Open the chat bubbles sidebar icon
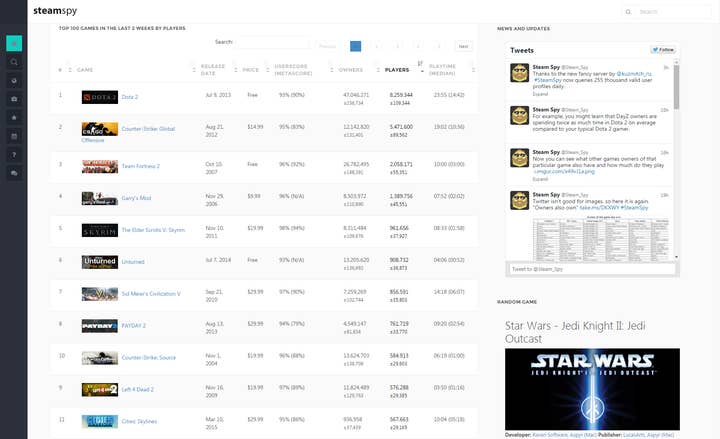 14,173
